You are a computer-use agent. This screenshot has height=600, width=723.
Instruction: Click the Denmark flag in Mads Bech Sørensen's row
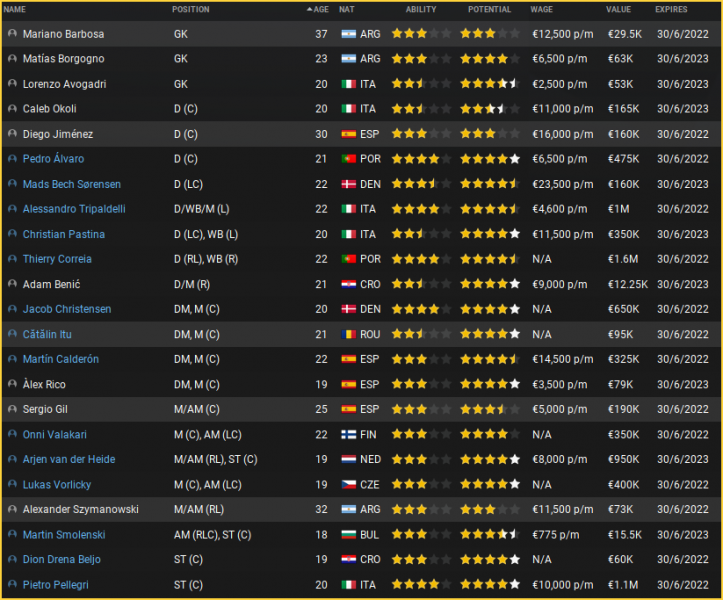pyautogui.click(x=348, y=184)
